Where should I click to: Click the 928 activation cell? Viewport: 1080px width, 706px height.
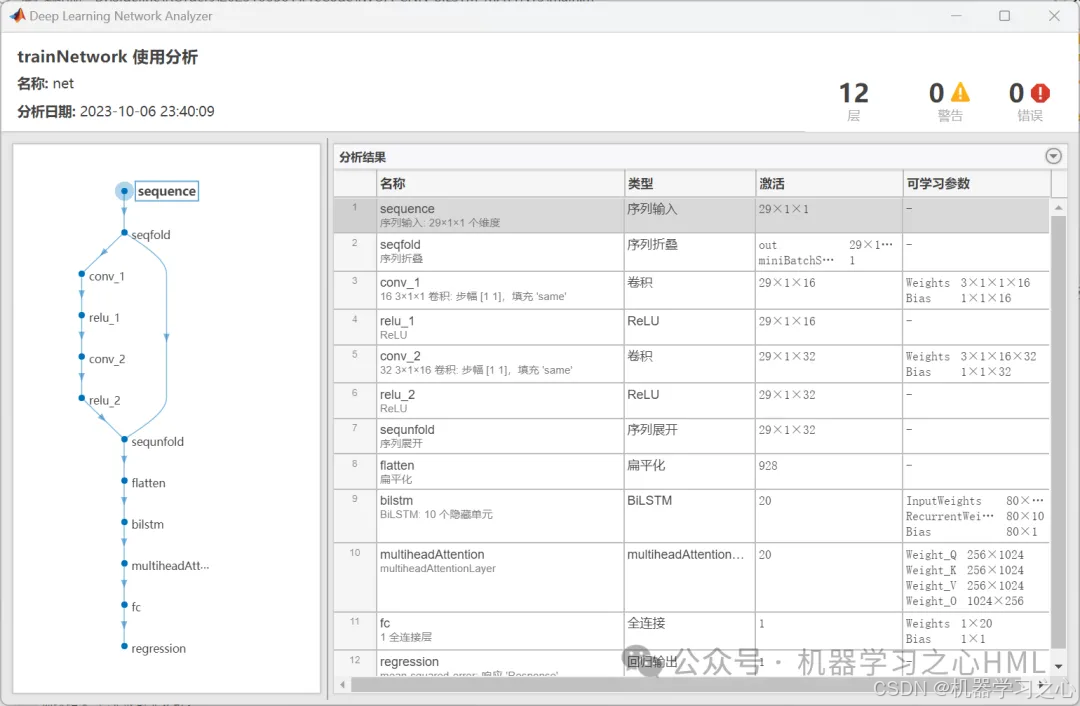point(829,472)
